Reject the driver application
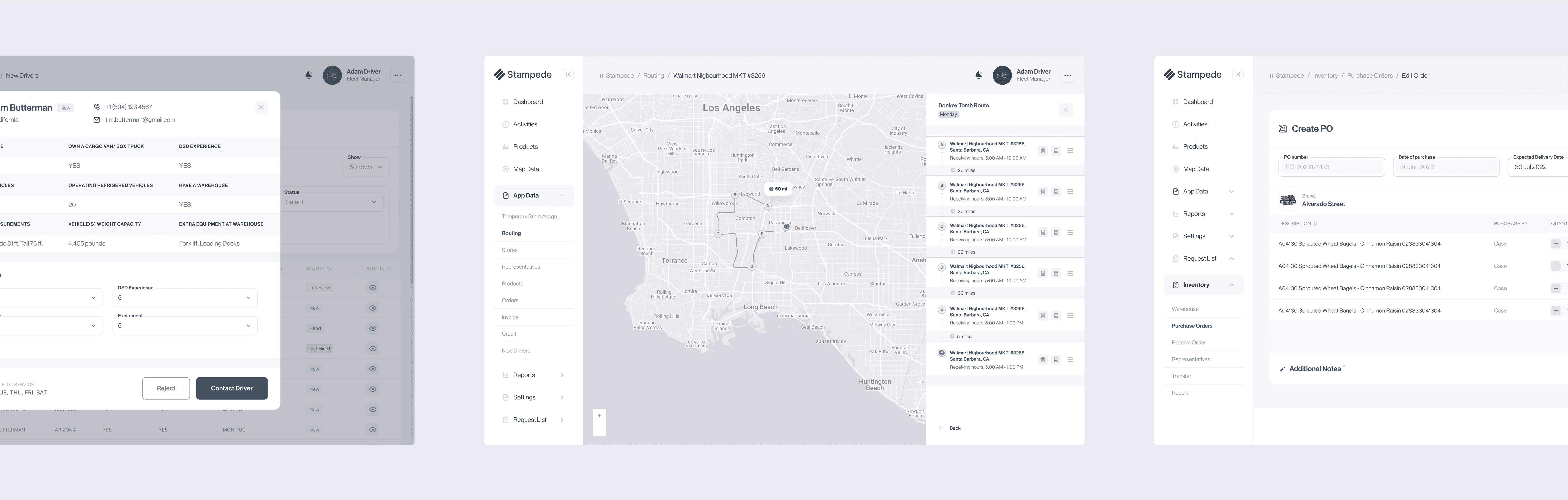This screenshot has width=1568, height=500. point(166,389)
